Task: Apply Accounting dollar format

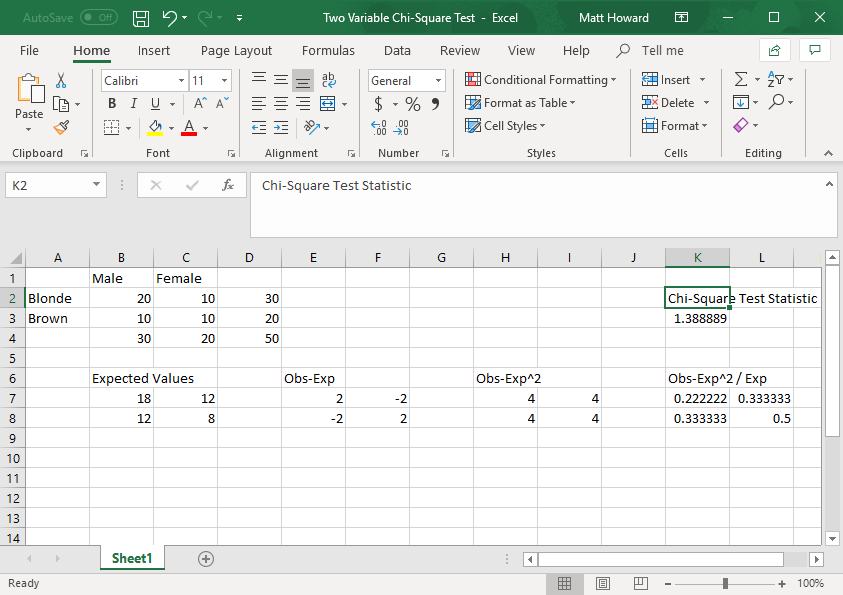Action: coord(378,103)
